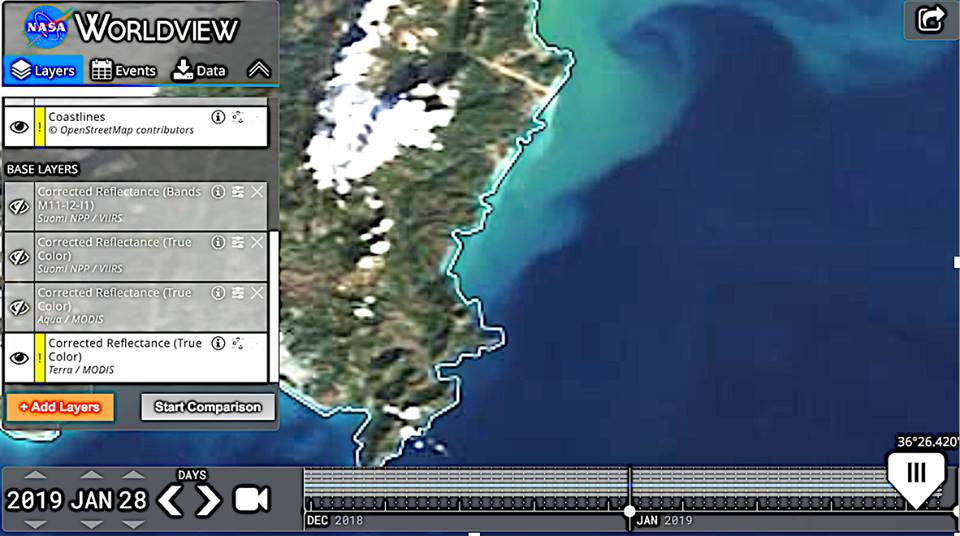Select the year 2019 field

tap(34, 500)
